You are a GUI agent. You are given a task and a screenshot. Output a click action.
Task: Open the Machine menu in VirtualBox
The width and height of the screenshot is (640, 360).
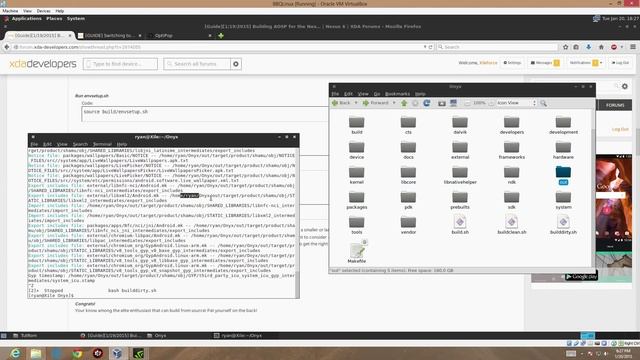(10, 11)
